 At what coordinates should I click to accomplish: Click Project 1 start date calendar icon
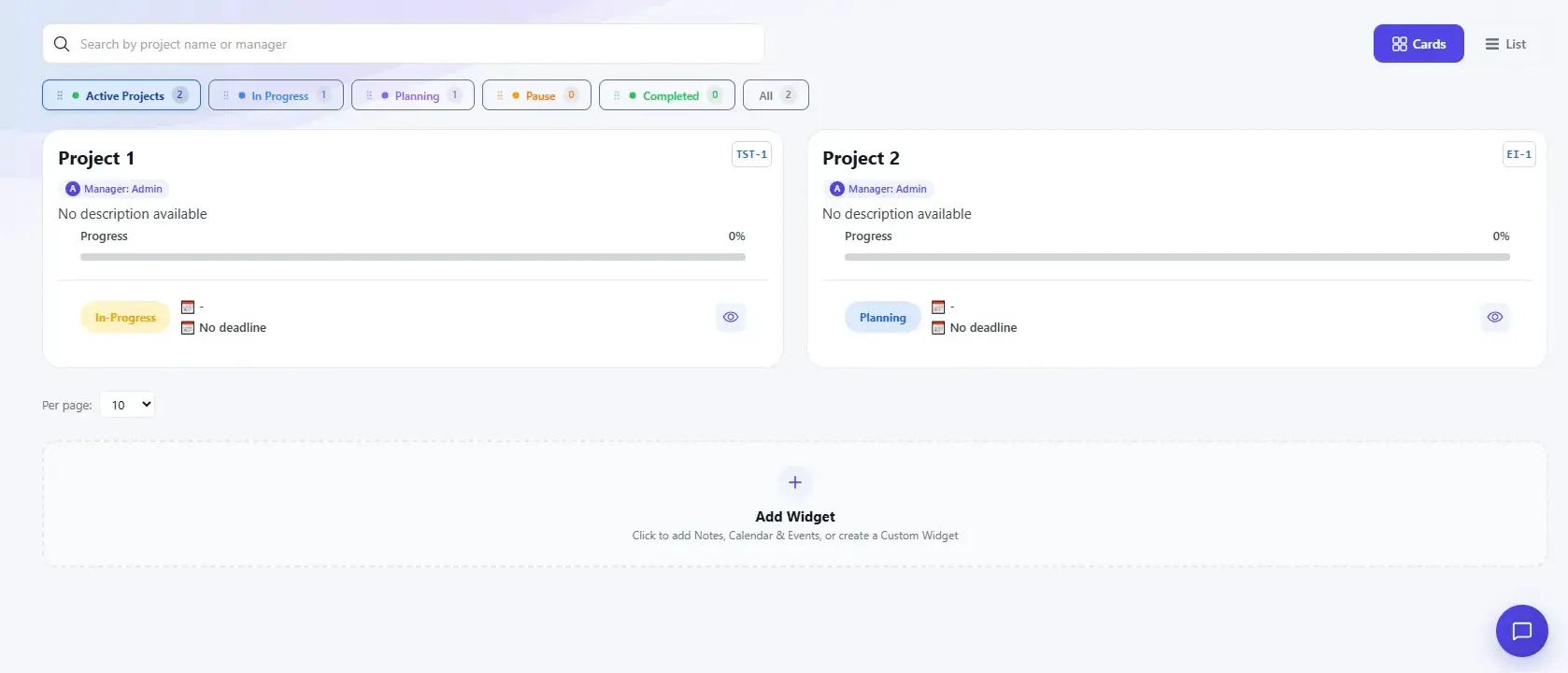click(x=188, y=307)
